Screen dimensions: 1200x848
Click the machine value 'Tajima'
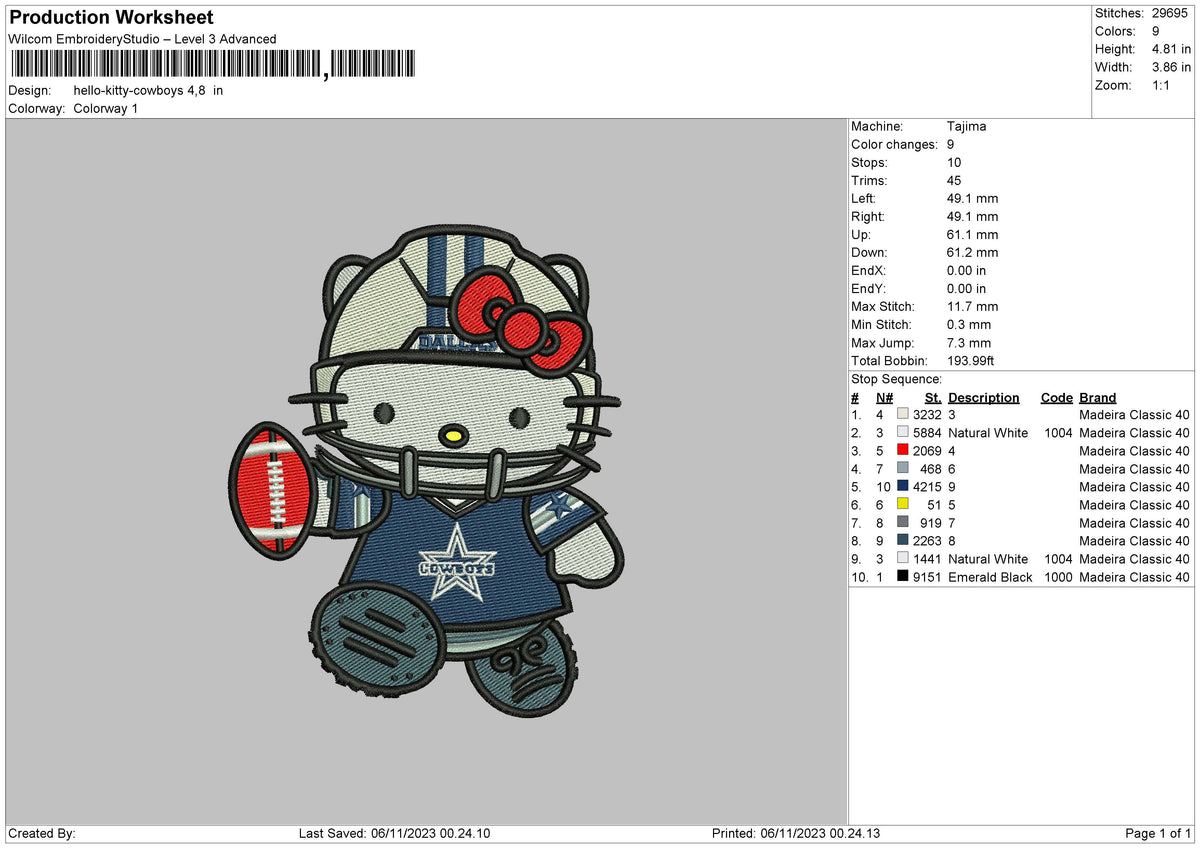tap(968, 126)
